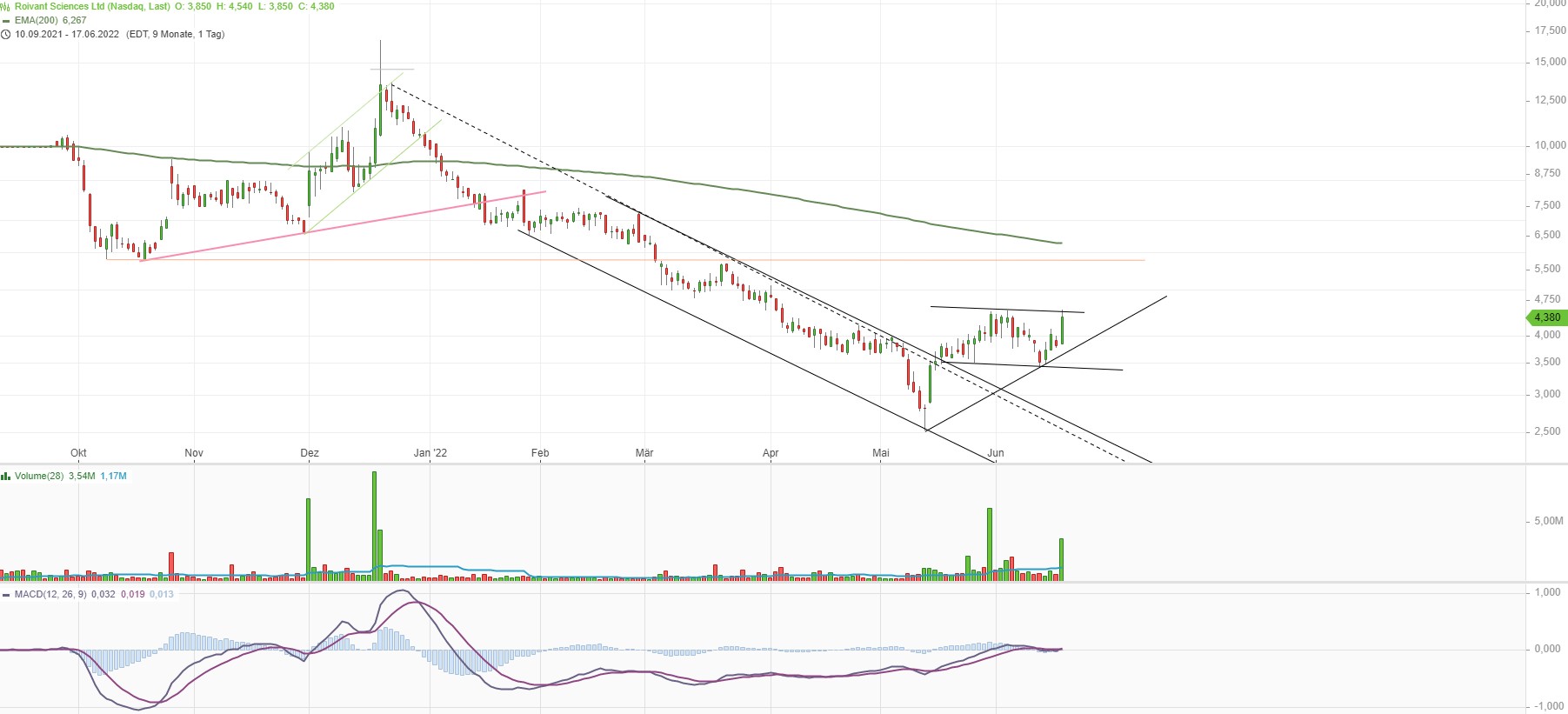Click the green 4,380 current price tag
The height and width of the screenshot is (714, 1568).
pos(1547,317)
